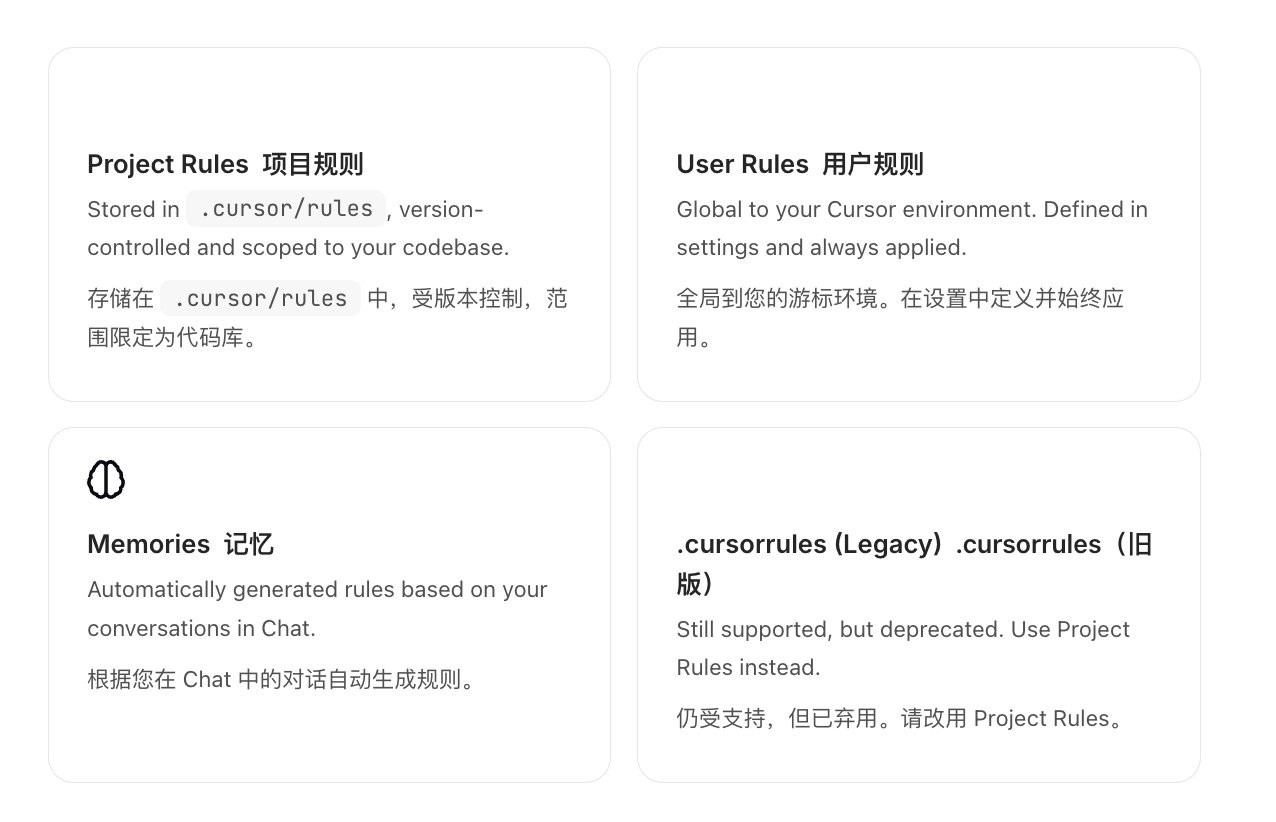Click 'Automatically generated rules based on your' text

click(x=317, y=589)
